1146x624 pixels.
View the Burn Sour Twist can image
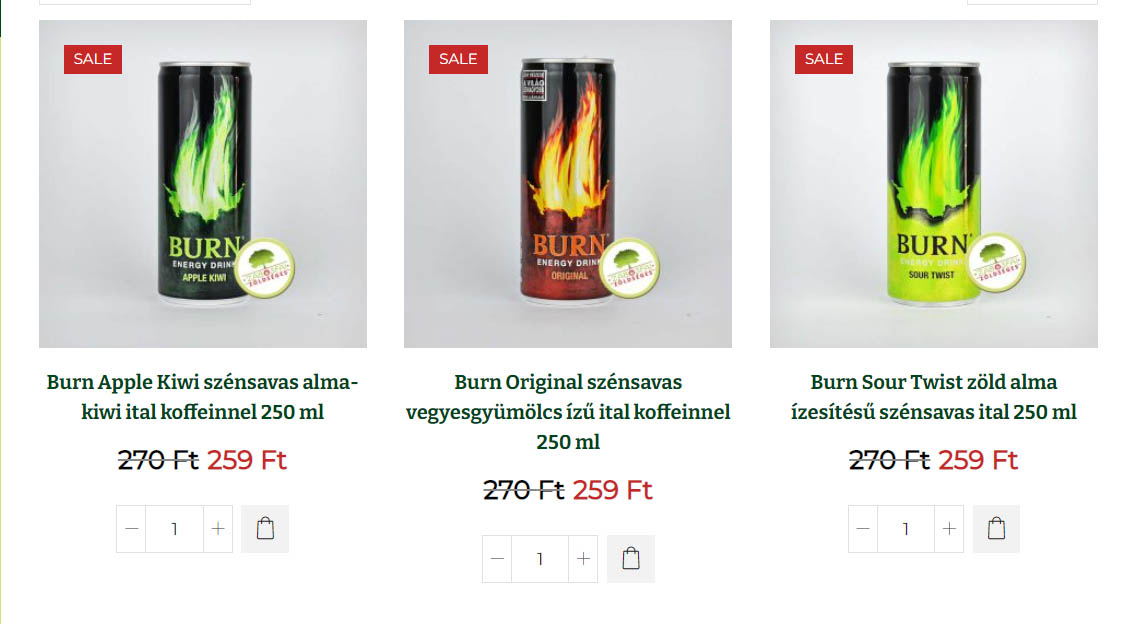(933, 183)
